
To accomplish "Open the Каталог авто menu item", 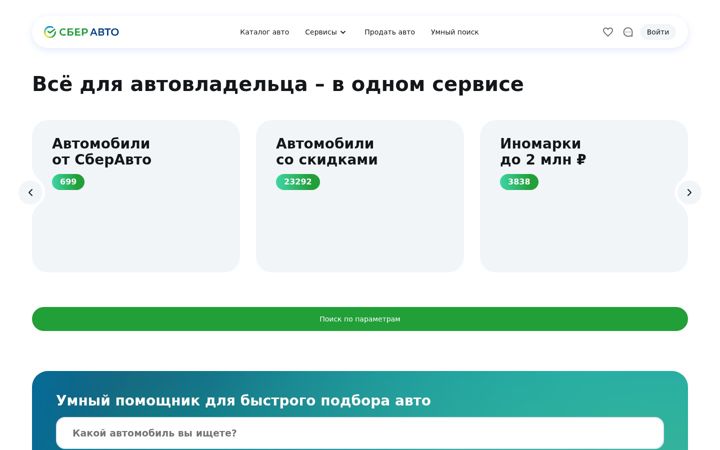I will coord(264,32).
